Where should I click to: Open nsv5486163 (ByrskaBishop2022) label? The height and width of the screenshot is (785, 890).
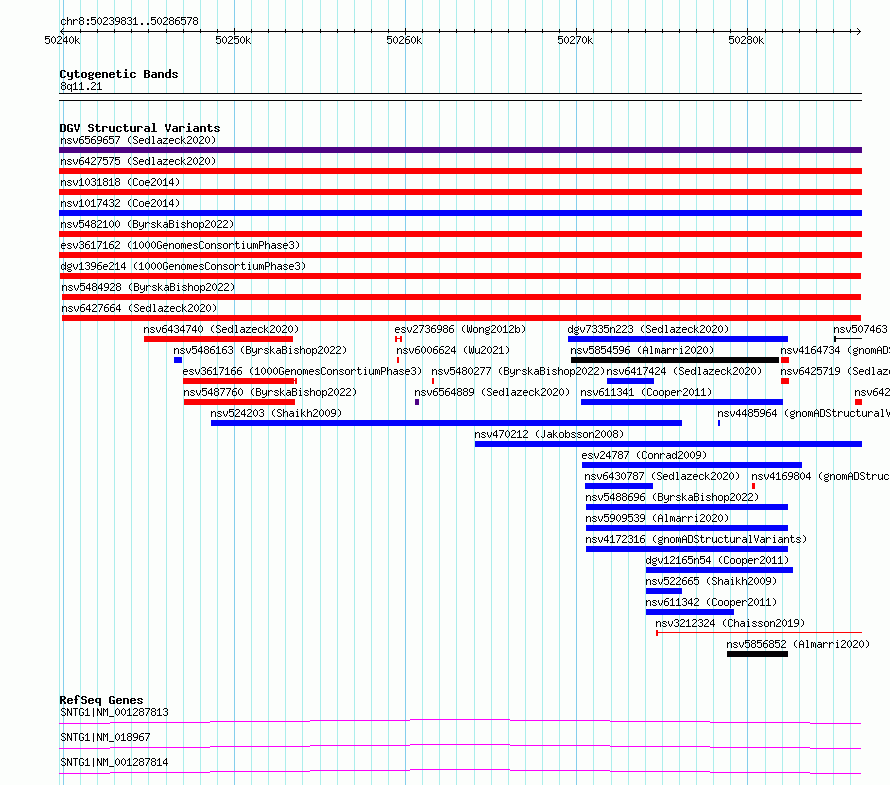(x=260, y=350)
